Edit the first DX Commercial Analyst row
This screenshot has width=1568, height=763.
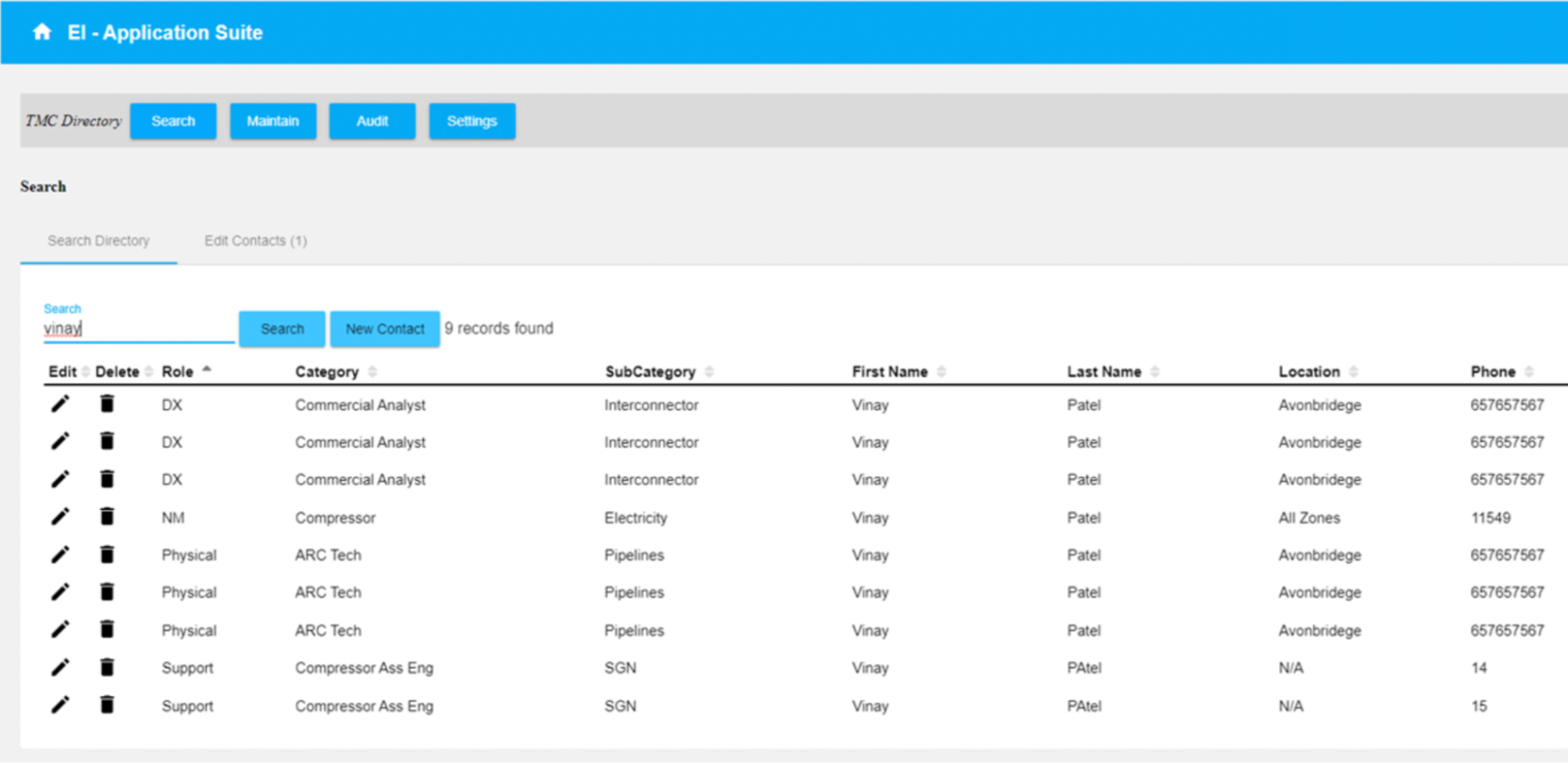tap(60, 404)
